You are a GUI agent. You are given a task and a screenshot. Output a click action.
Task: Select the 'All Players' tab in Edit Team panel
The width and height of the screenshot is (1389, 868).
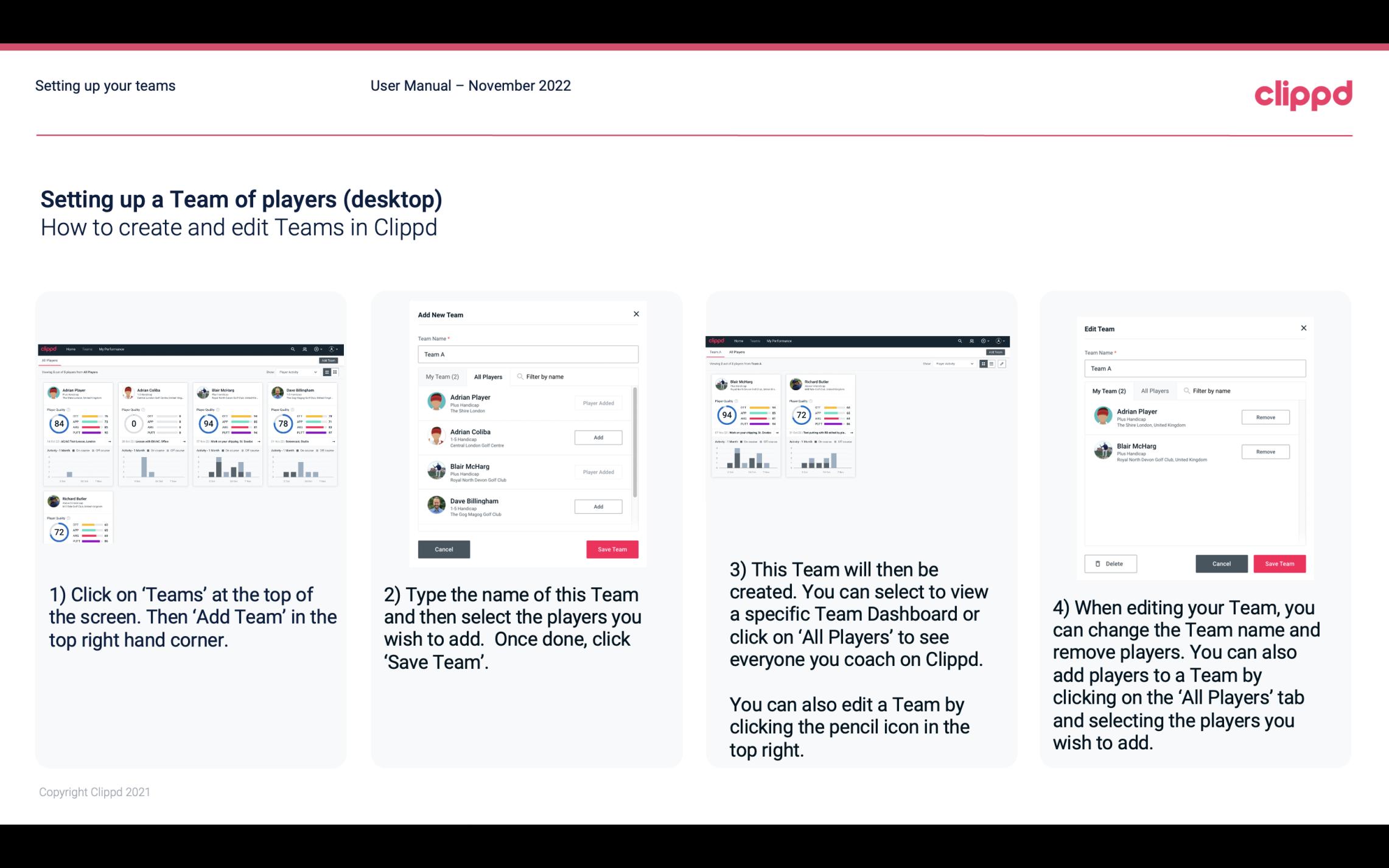pos(1154,391)
